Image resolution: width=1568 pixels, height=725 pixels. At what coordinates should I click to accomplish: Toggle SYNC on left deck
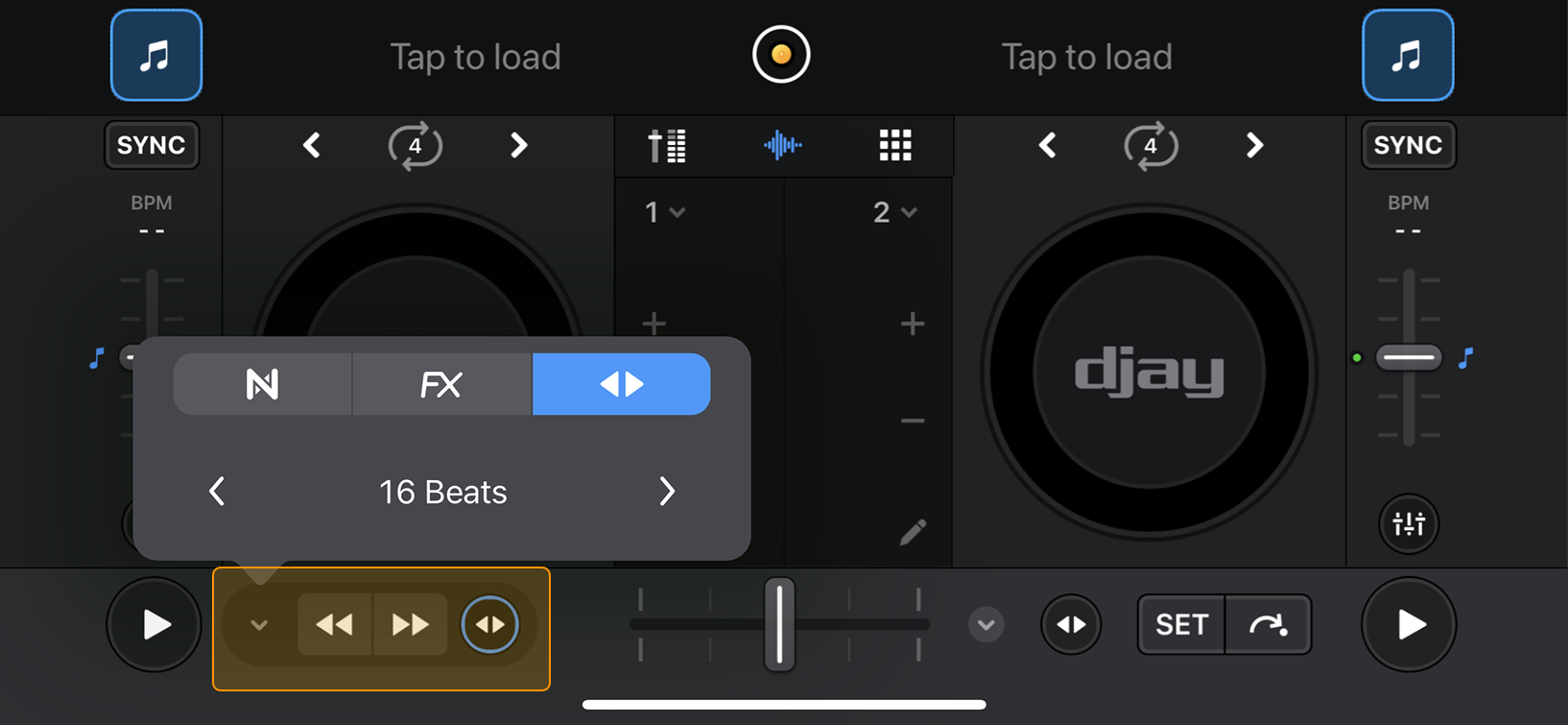coord(152,145)
